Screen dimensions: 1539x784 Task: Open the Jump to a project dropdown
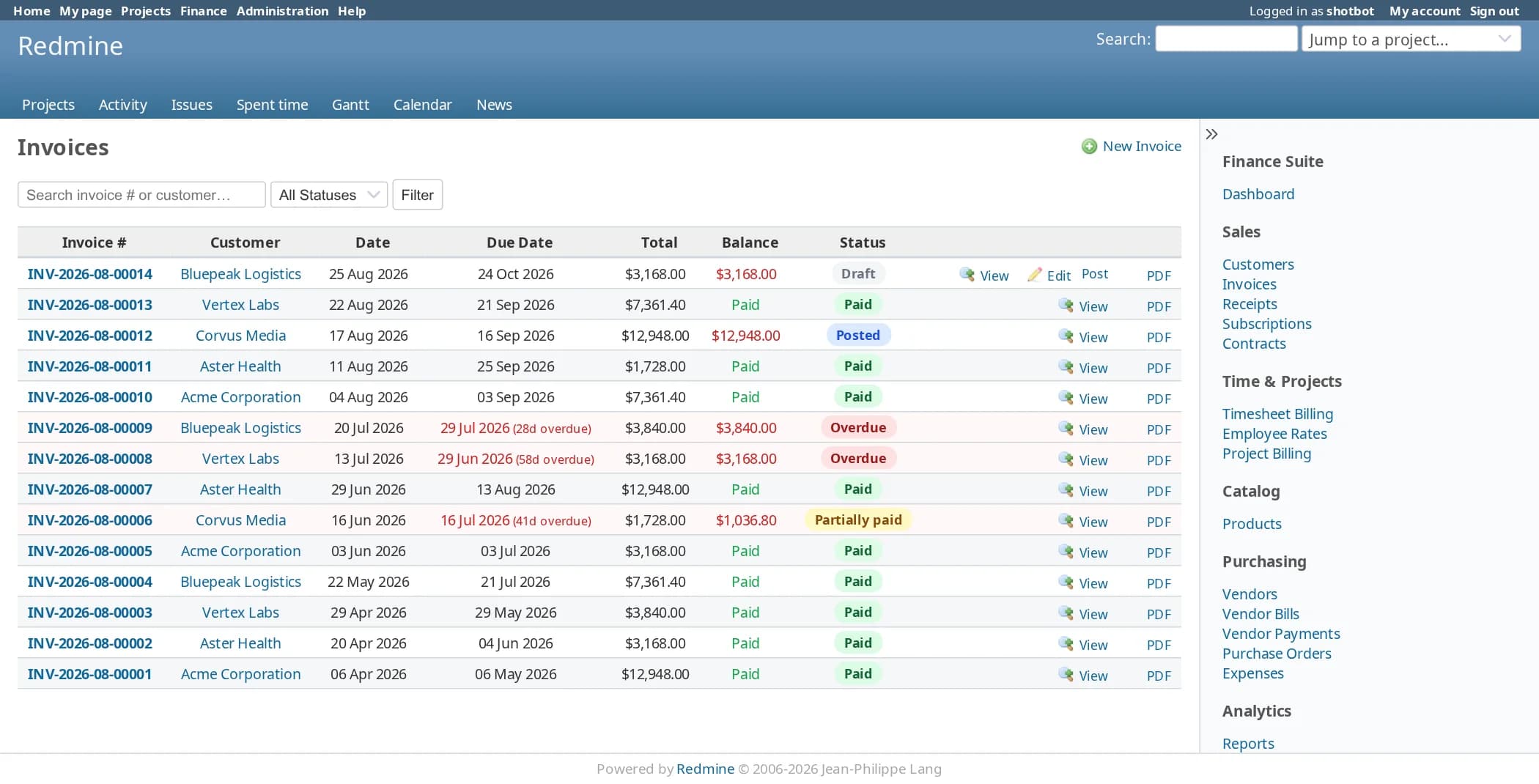(1411, 40)
